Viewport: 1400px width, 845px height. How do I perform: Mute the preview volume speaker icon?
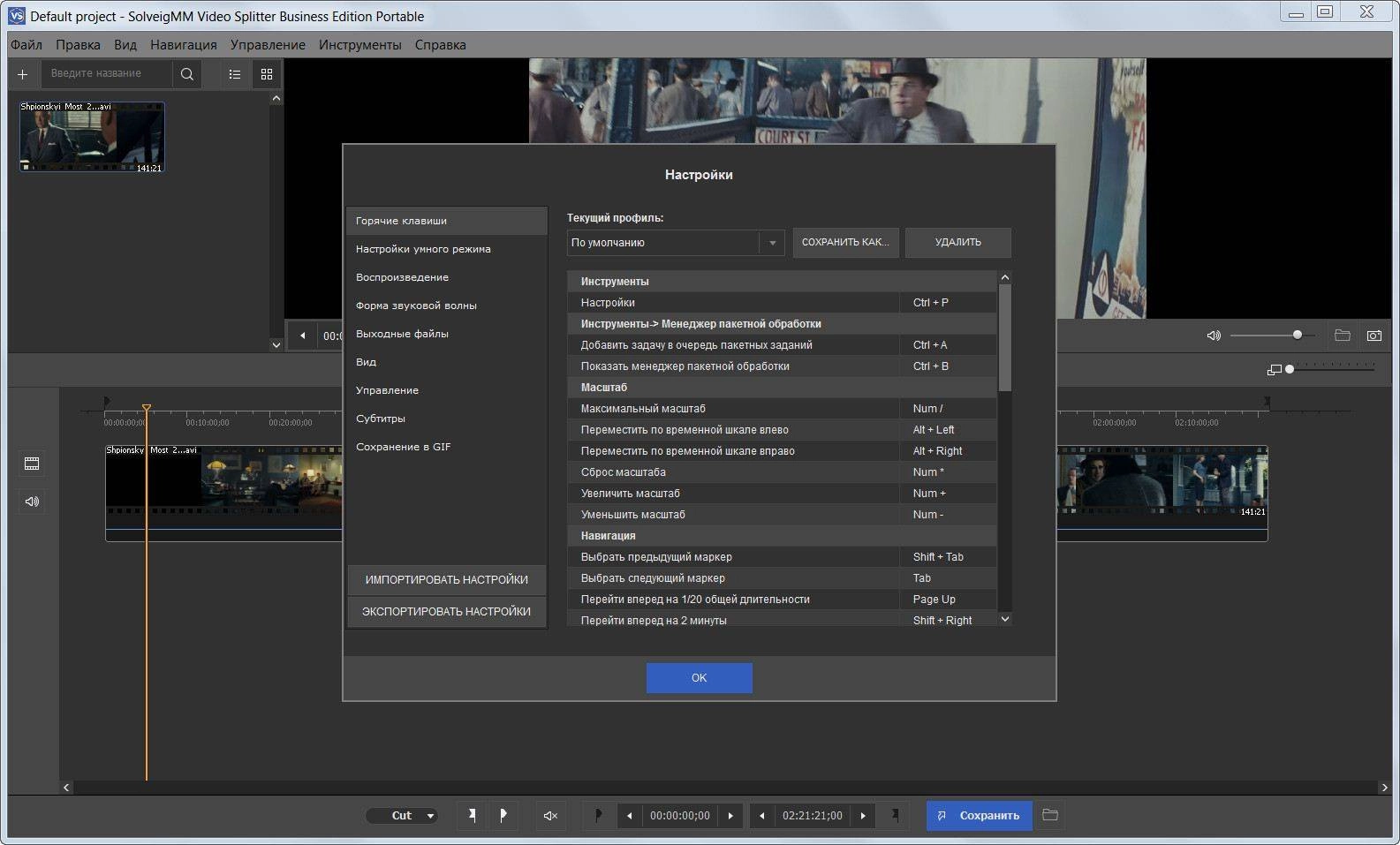pyautogui.click(x=1214, y=336)
